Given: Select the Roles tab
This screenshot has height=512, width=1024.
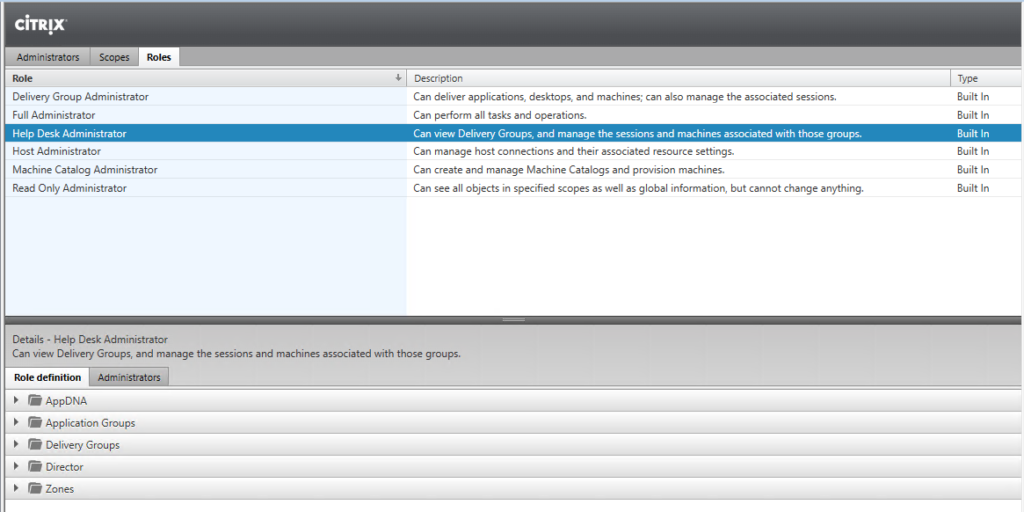Looking at the screenshot, I should pos(159,57).
